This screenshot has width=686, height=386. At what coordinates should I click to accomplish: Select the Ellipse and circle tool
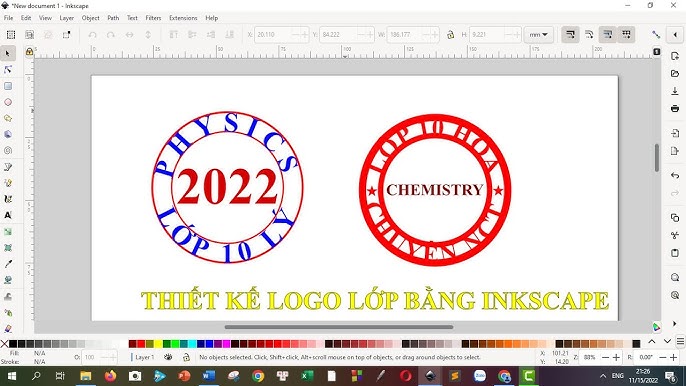click(8, 102)
